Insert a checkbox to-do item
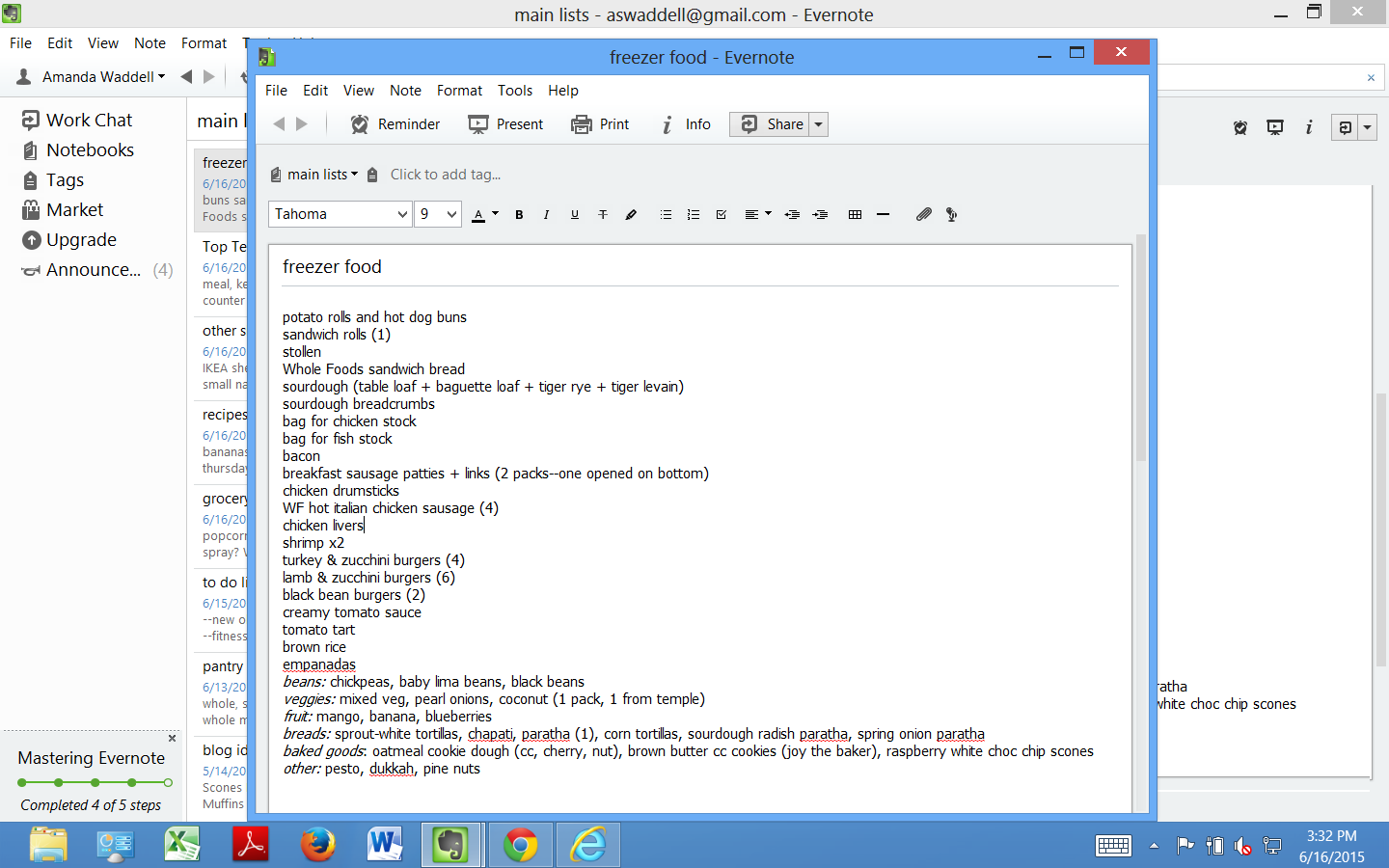The image size is (1389, 868). tap(721, 214)
